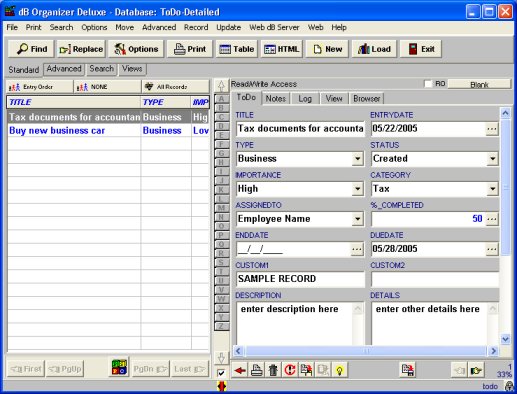Open the DUEDATE picker ellipsis button
Screen dimensions: 517x394
coord(492,249)
